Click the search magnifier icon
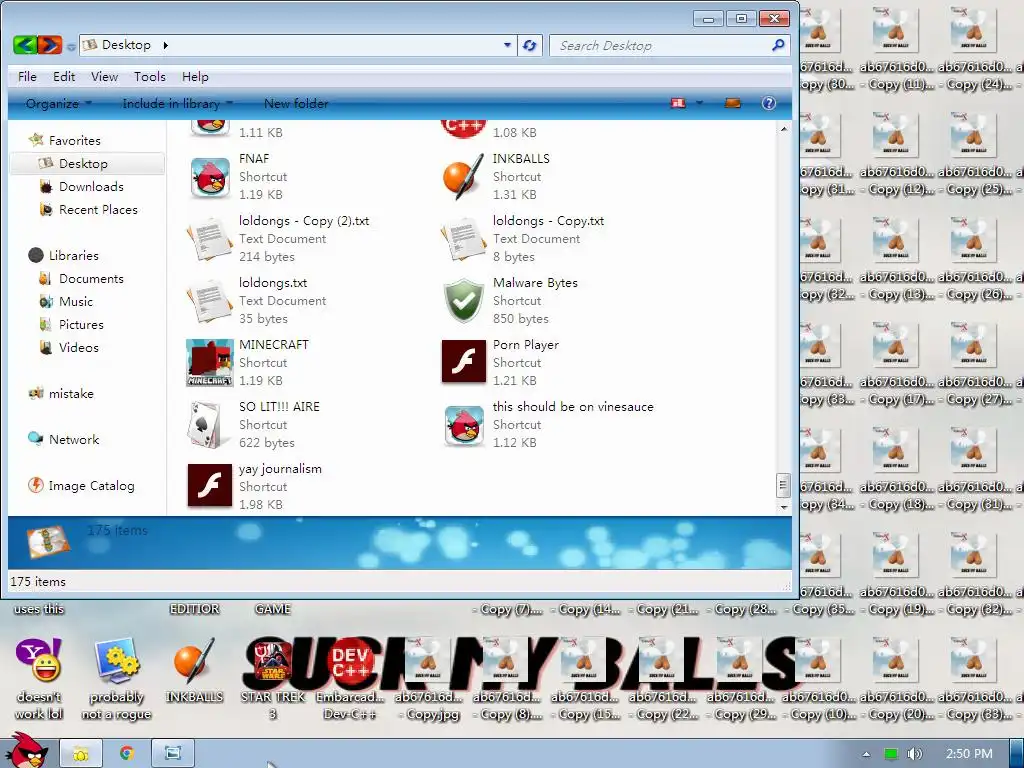This screenshot has height=768, width=1024. [x=778, y=45]
